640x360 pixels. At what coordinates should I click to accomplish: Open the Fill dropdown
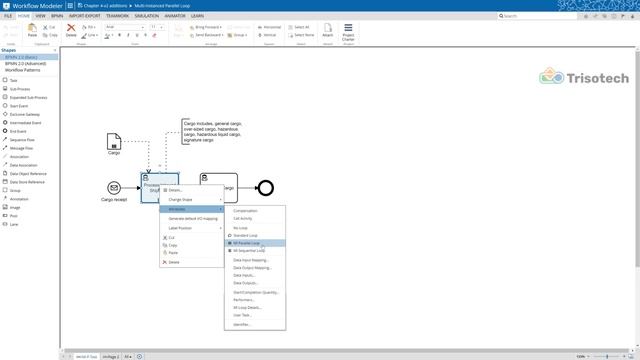click(x=89, y=27)
